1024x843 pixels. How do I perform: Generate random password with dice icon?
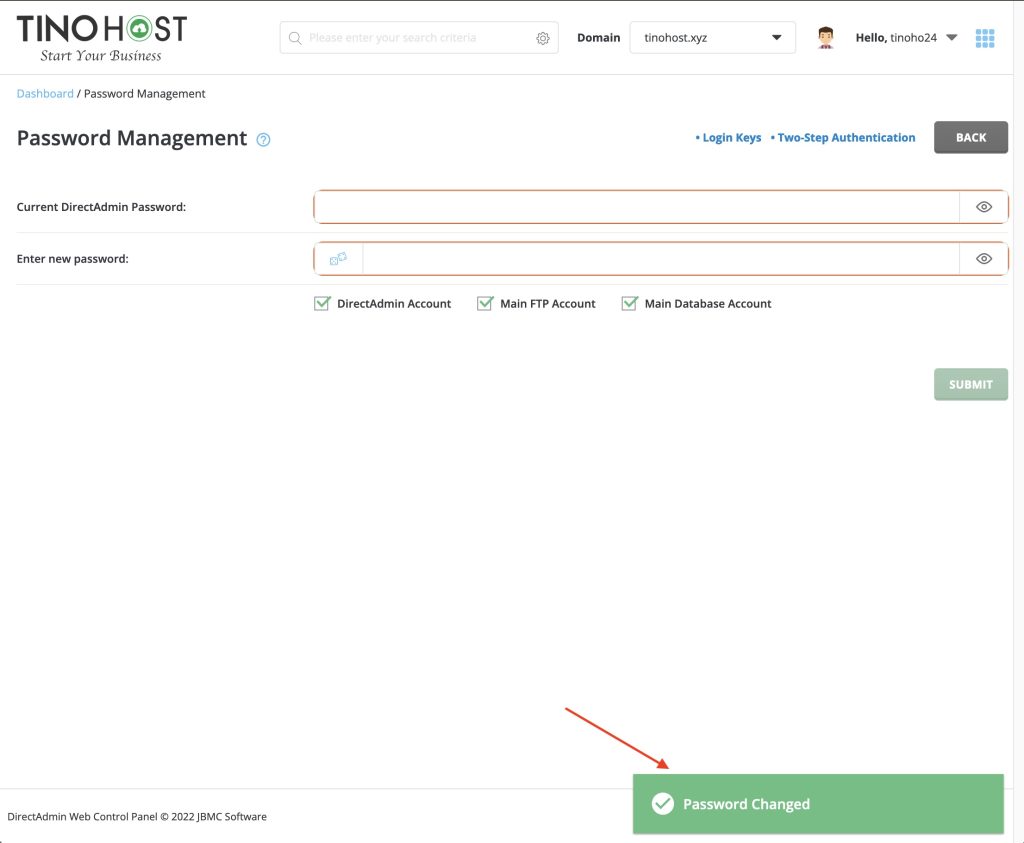pyautogui.click(x=338, y=259)
